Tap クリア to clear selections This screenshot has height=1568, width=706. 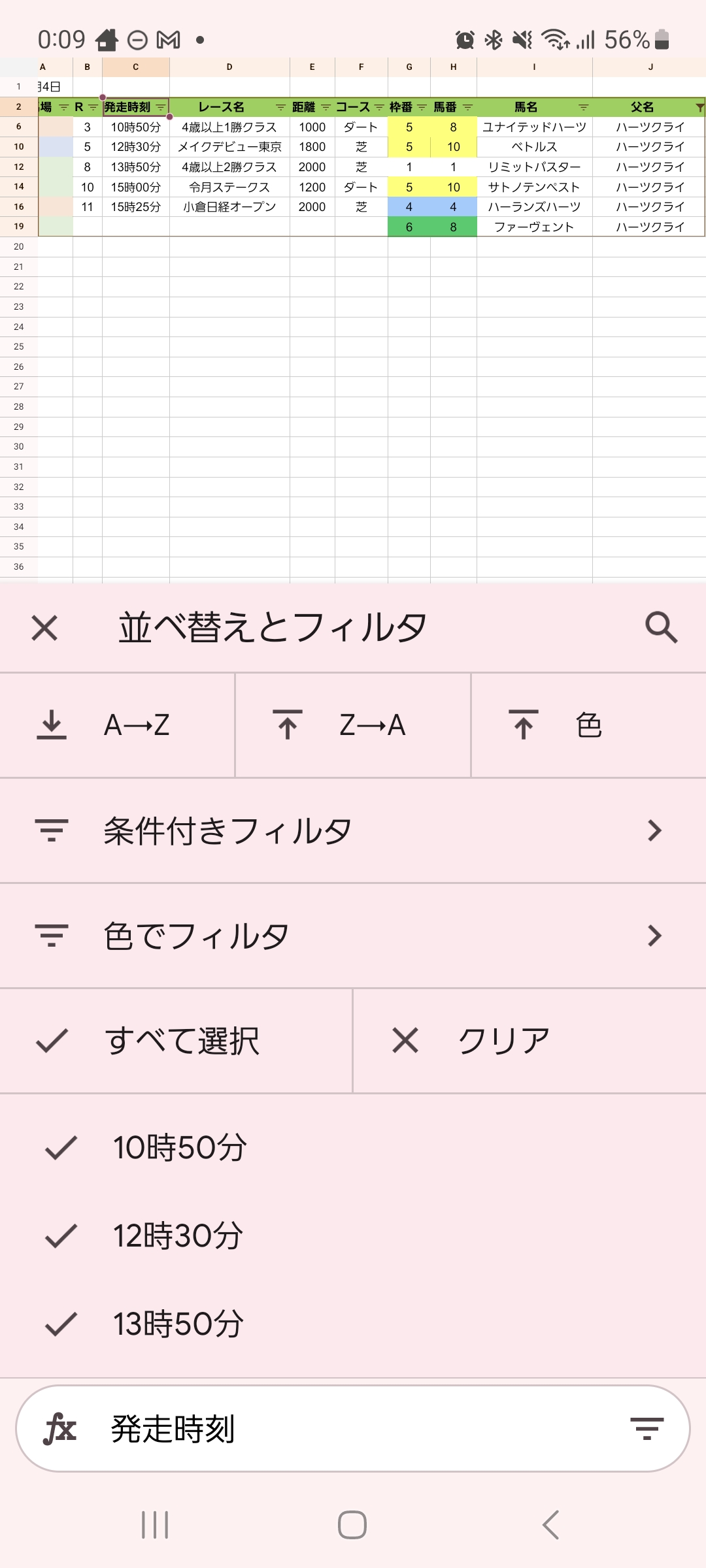tap(529, 1041)
